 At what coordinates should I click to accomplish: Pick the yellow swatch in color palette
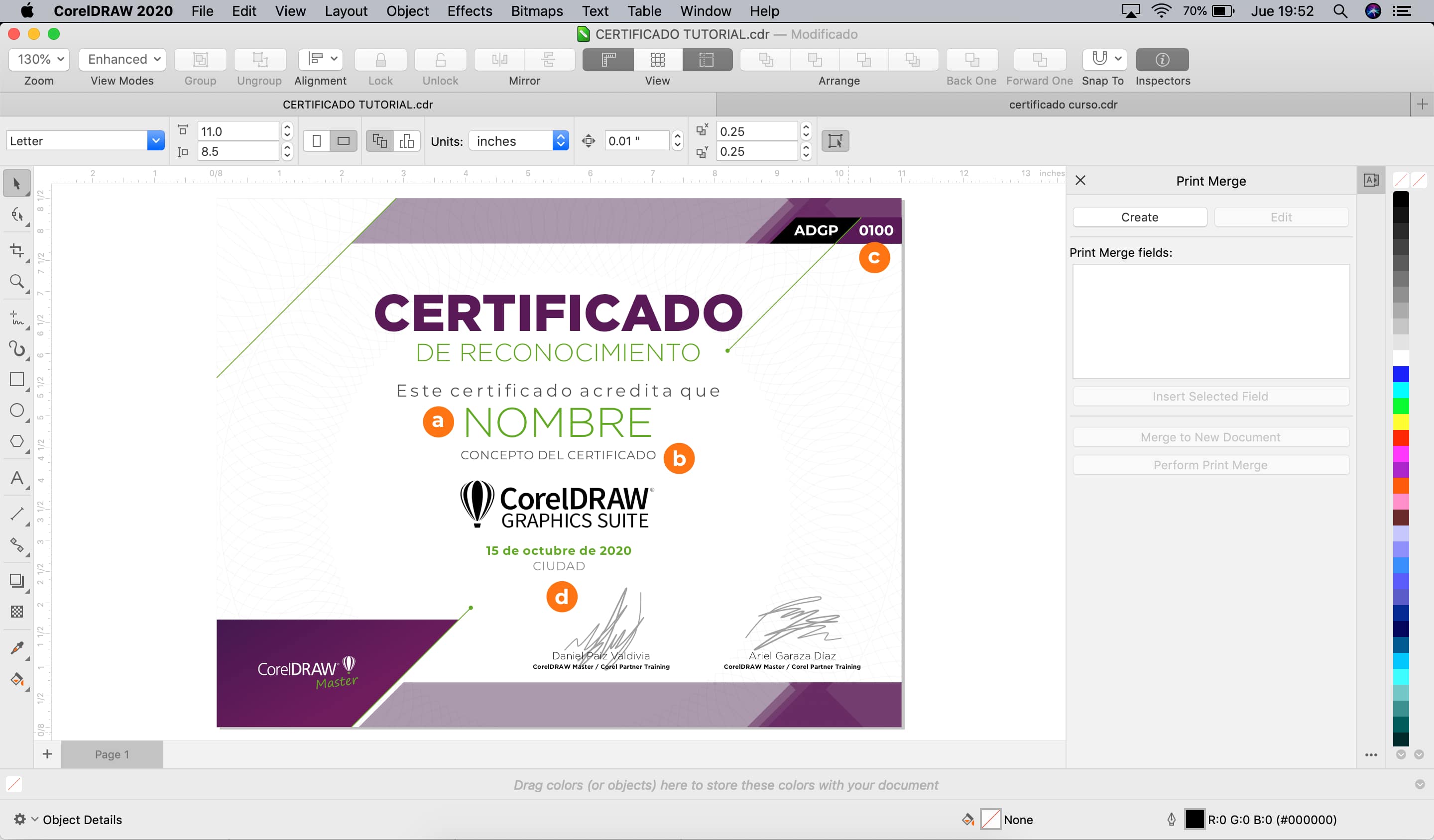(x=1401, y=421)
